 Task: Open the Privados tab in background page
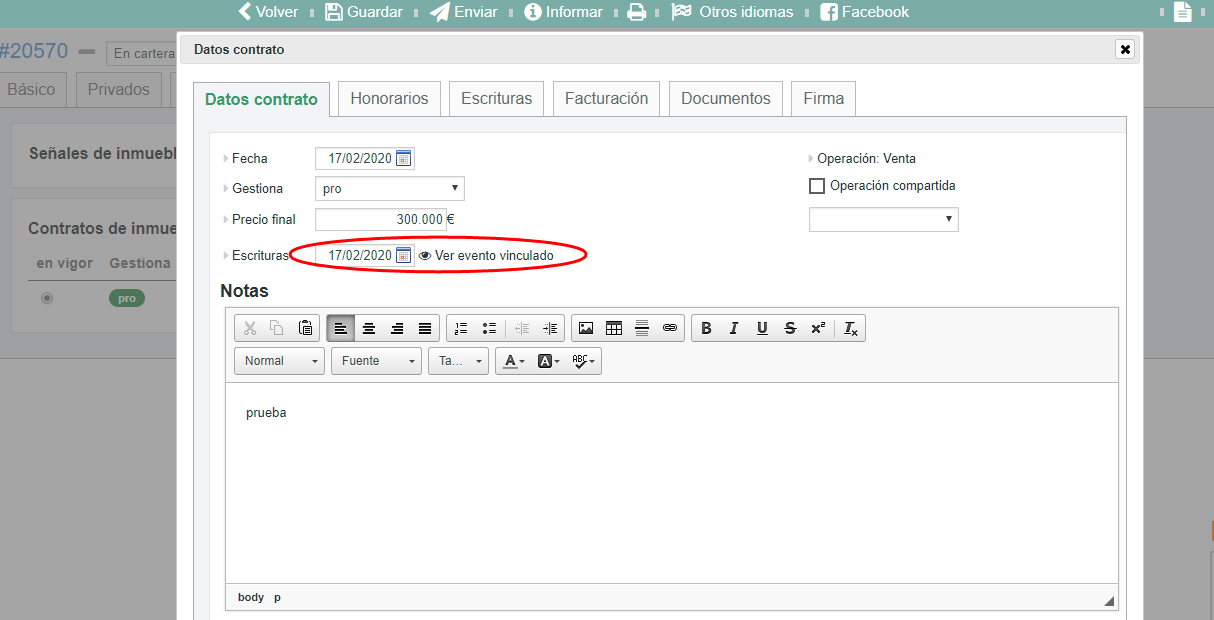tap(118, 89)
